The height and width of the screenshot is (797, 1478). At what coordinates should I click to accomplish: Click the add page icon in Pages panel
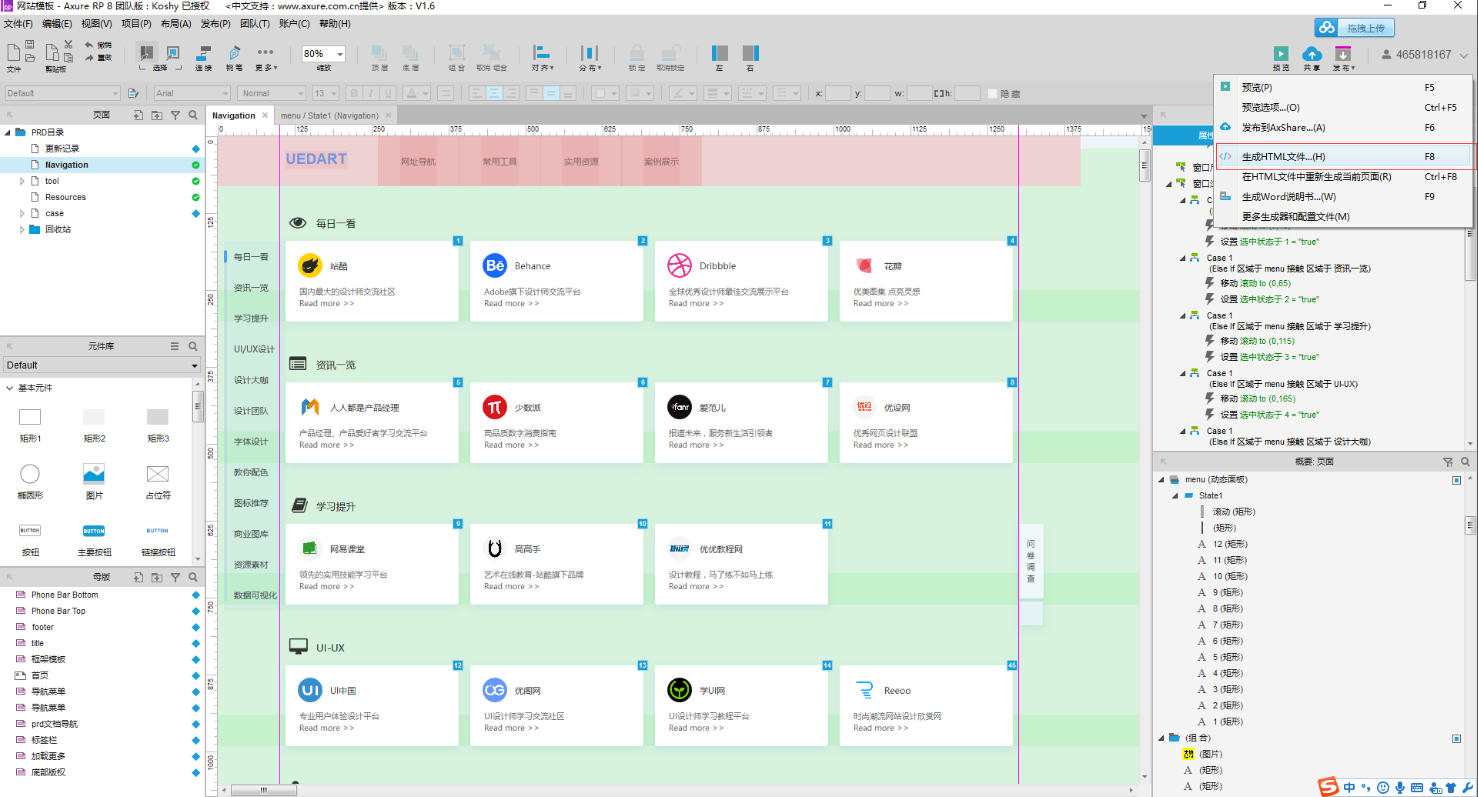click(138, 115)
